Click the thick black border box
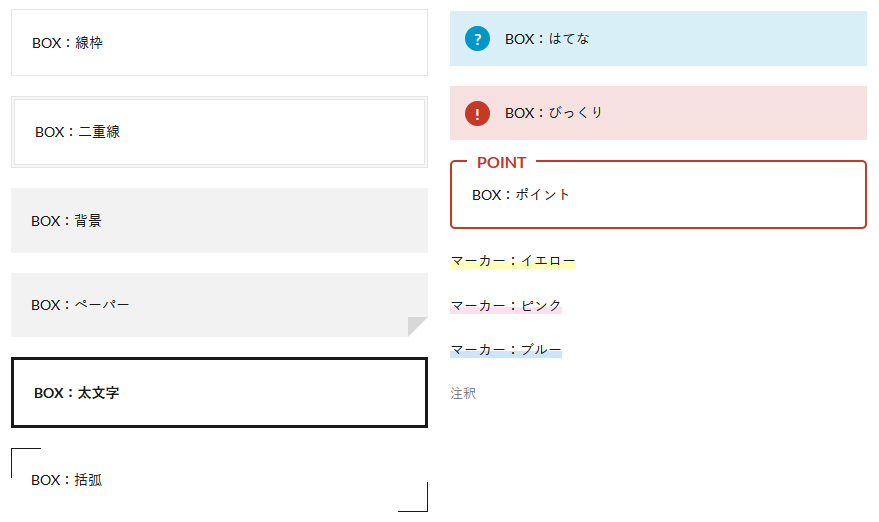 tap(219, 392)
